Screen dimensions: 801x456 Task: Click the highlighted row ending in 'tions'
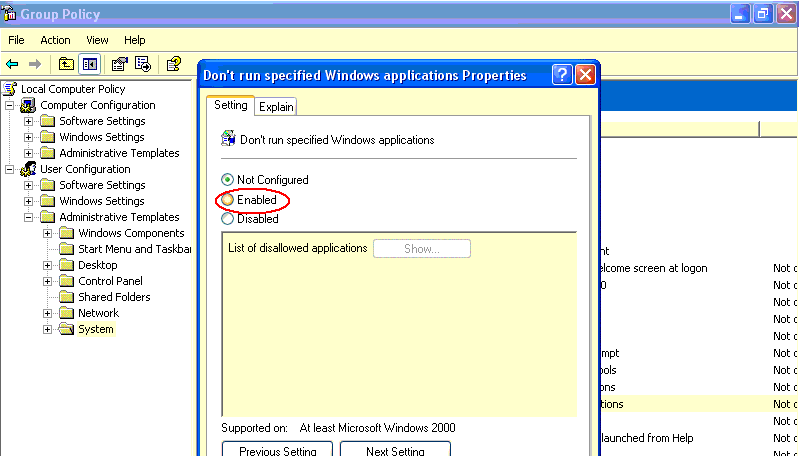(699, 404)
